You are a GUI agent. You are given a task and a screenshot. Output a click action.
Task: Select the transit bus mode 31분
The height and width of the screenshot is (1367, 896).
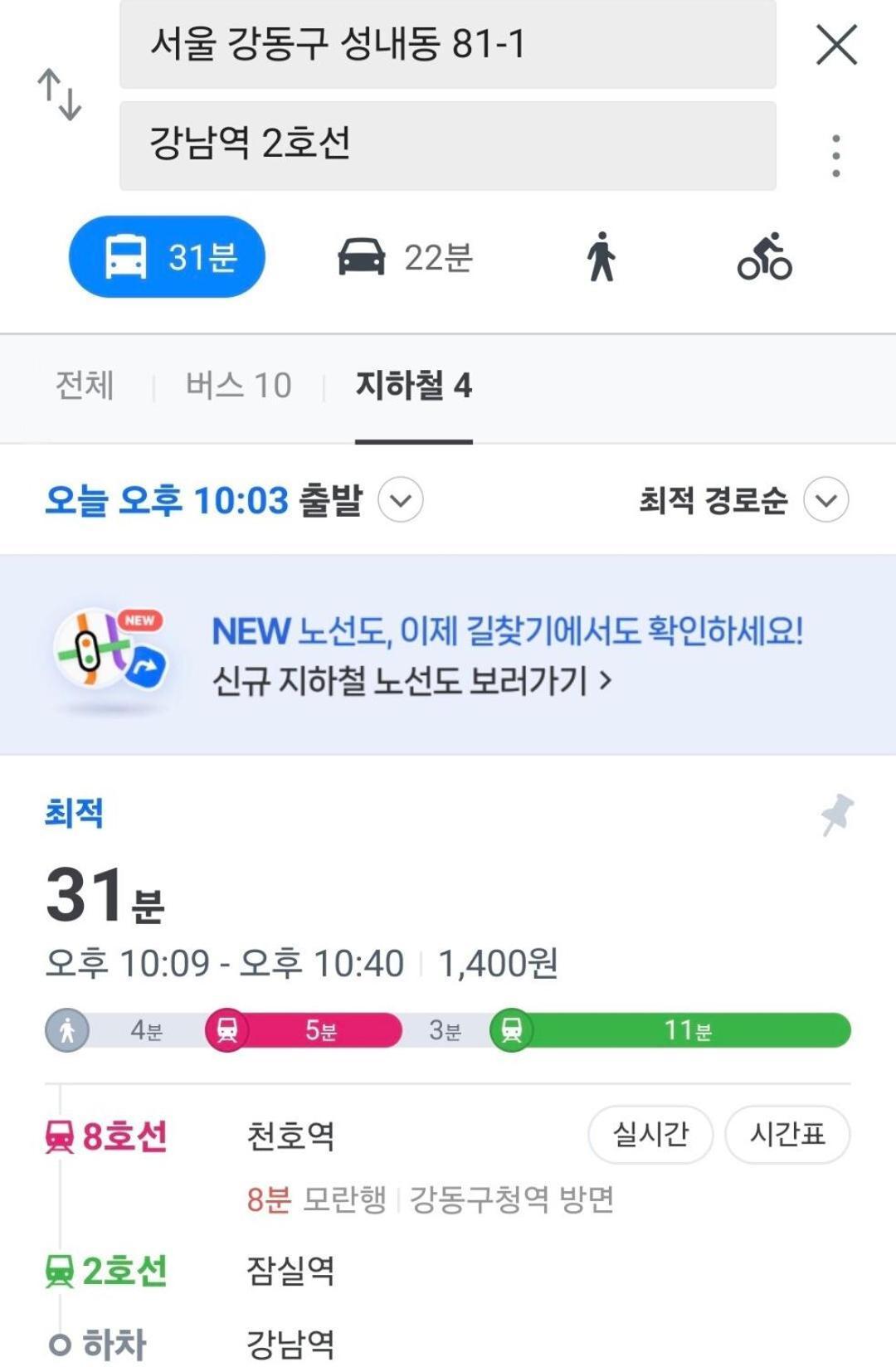167,257
